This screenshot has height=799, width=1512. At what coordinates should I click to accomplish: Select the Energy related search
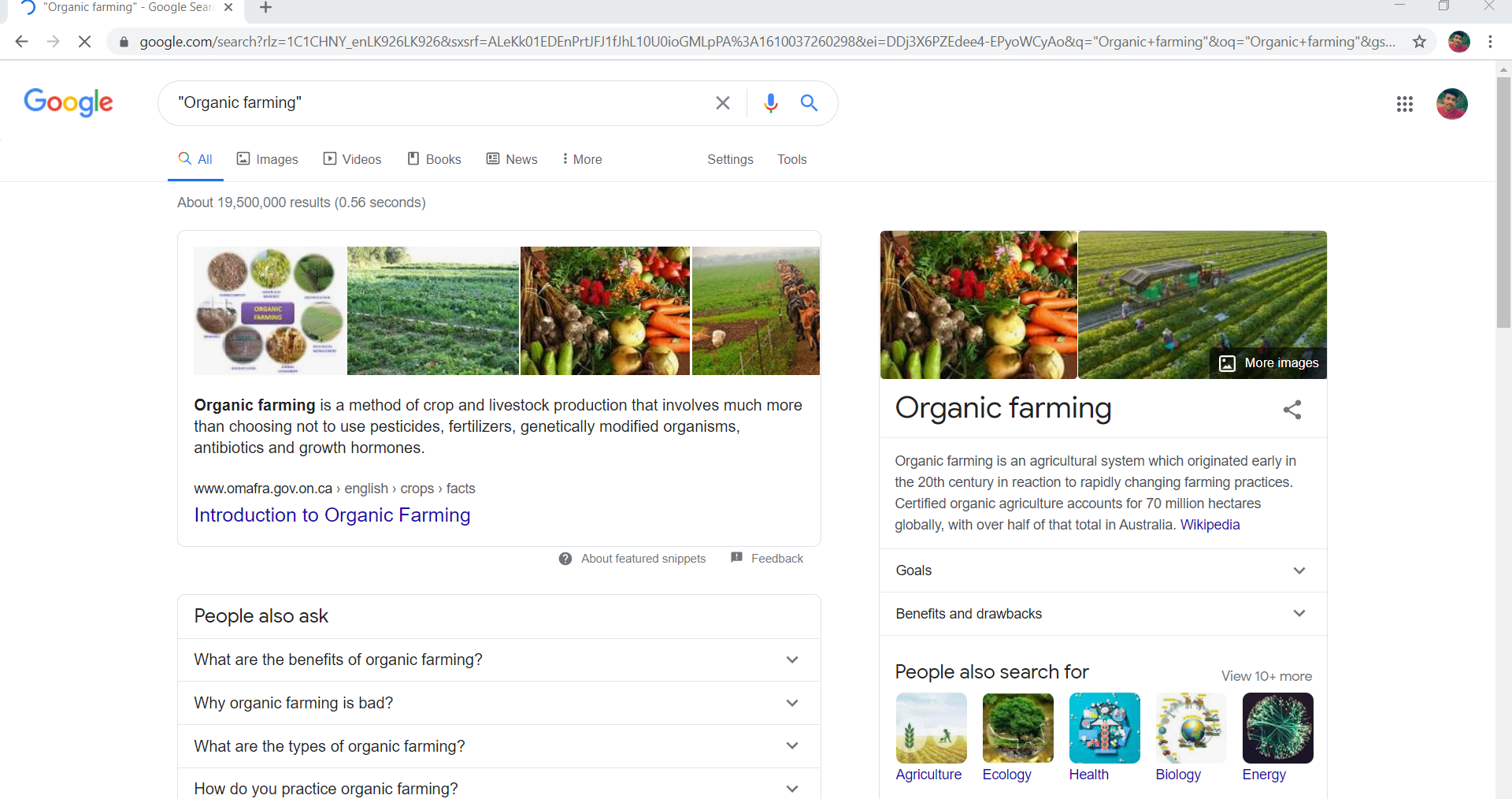click(1277, 738)
